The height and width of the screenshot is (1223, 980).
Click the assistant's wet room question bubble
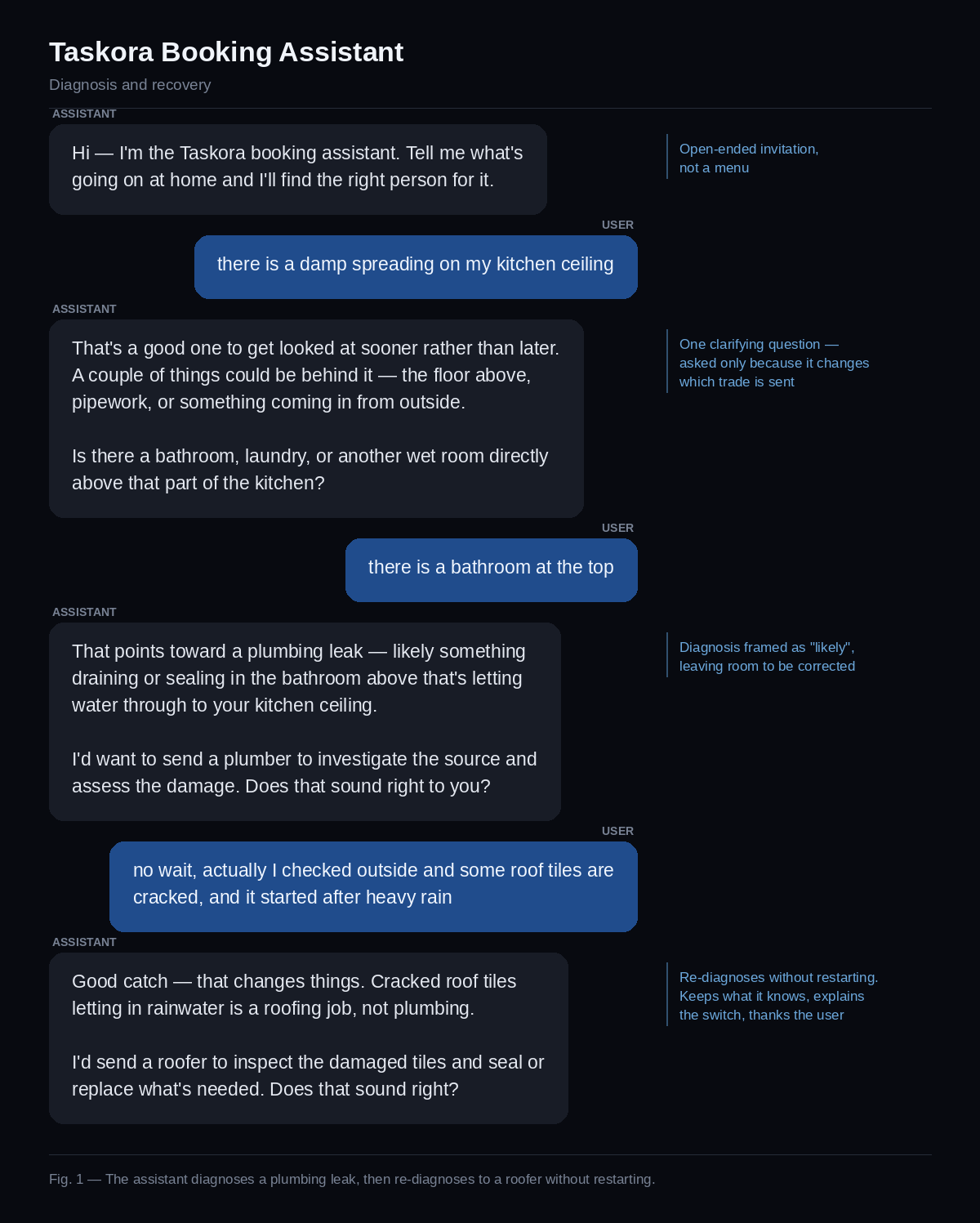point(316,418)
